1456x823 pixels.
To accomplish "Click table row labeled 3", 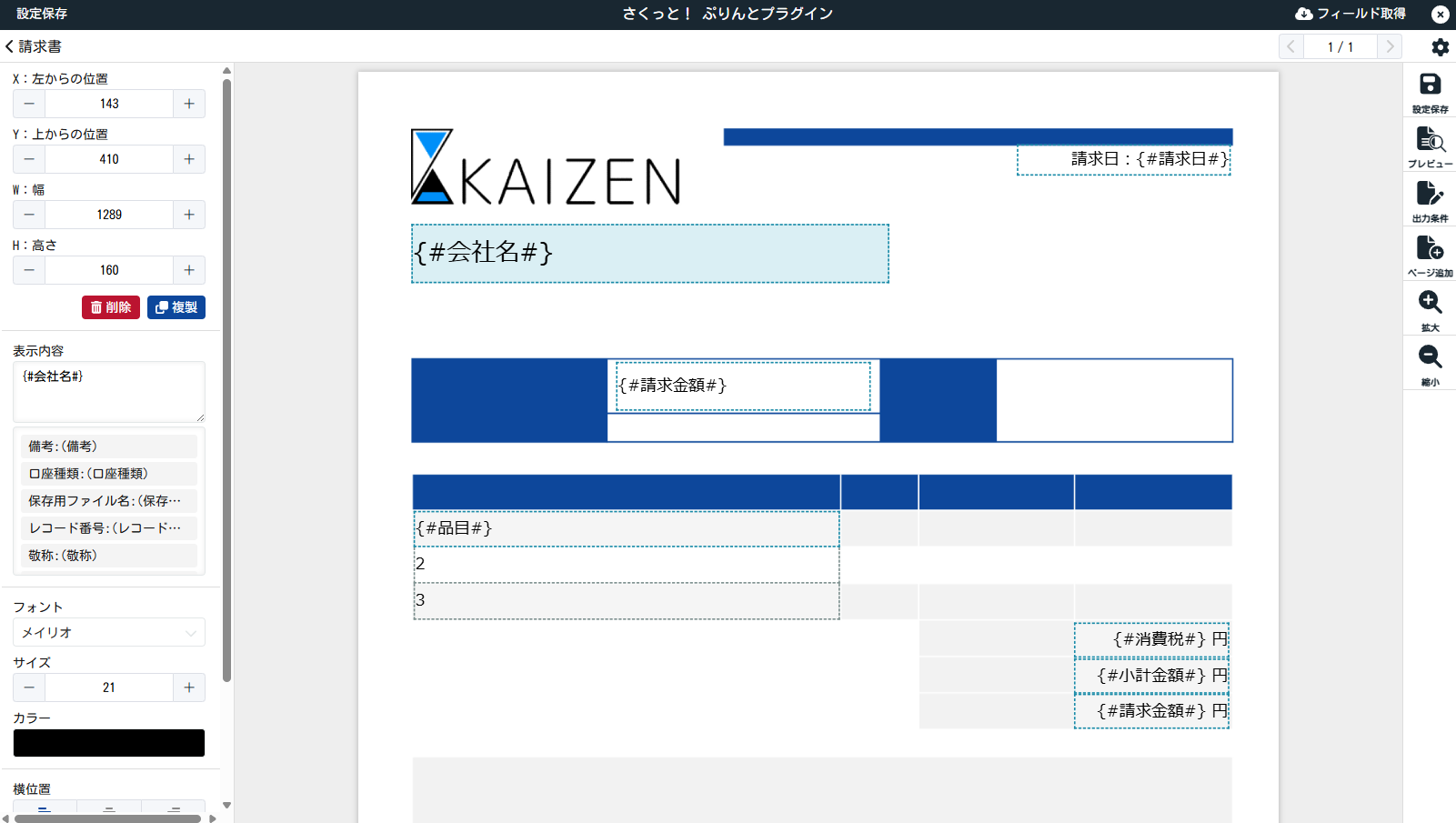I will (x=627, y=601).
